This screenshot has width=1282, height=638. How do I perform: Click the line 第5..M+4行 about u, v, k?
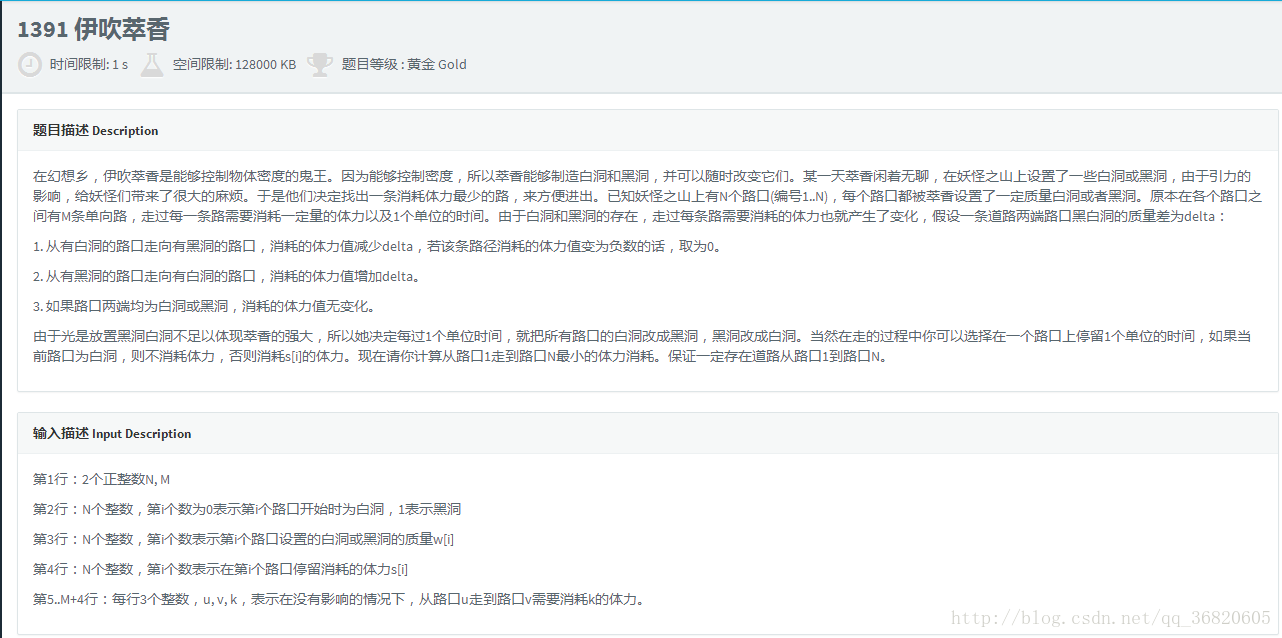(x=338, y=600)
